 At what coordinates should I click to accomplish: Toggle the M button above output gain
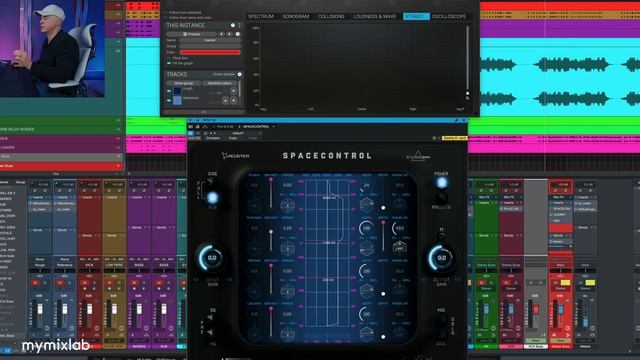click(441, 236)
